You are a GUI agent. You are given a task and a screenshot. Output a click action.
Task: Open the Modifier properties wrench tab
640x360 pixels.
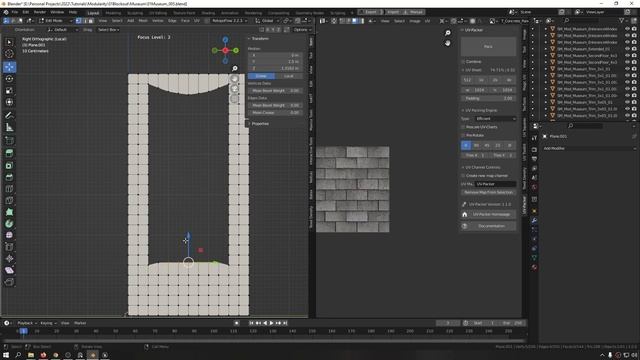coord(534,220)
